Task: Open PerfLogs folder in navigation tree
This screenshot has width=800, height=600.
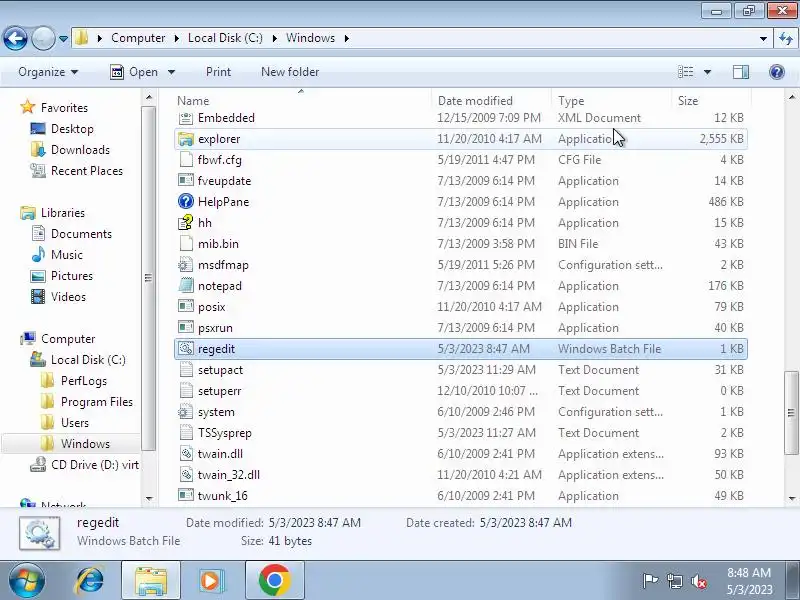Action: 73,381
